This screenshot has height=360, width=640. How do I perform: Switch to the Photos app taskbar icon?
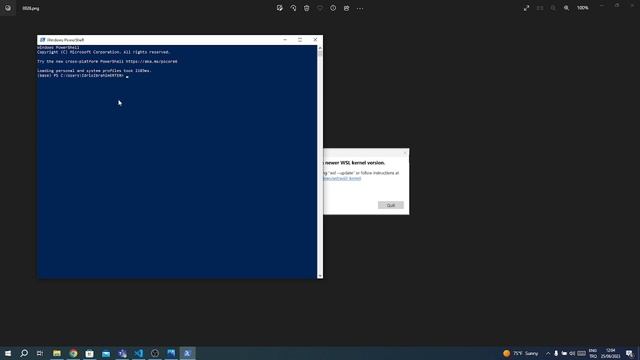pos(171,353)
